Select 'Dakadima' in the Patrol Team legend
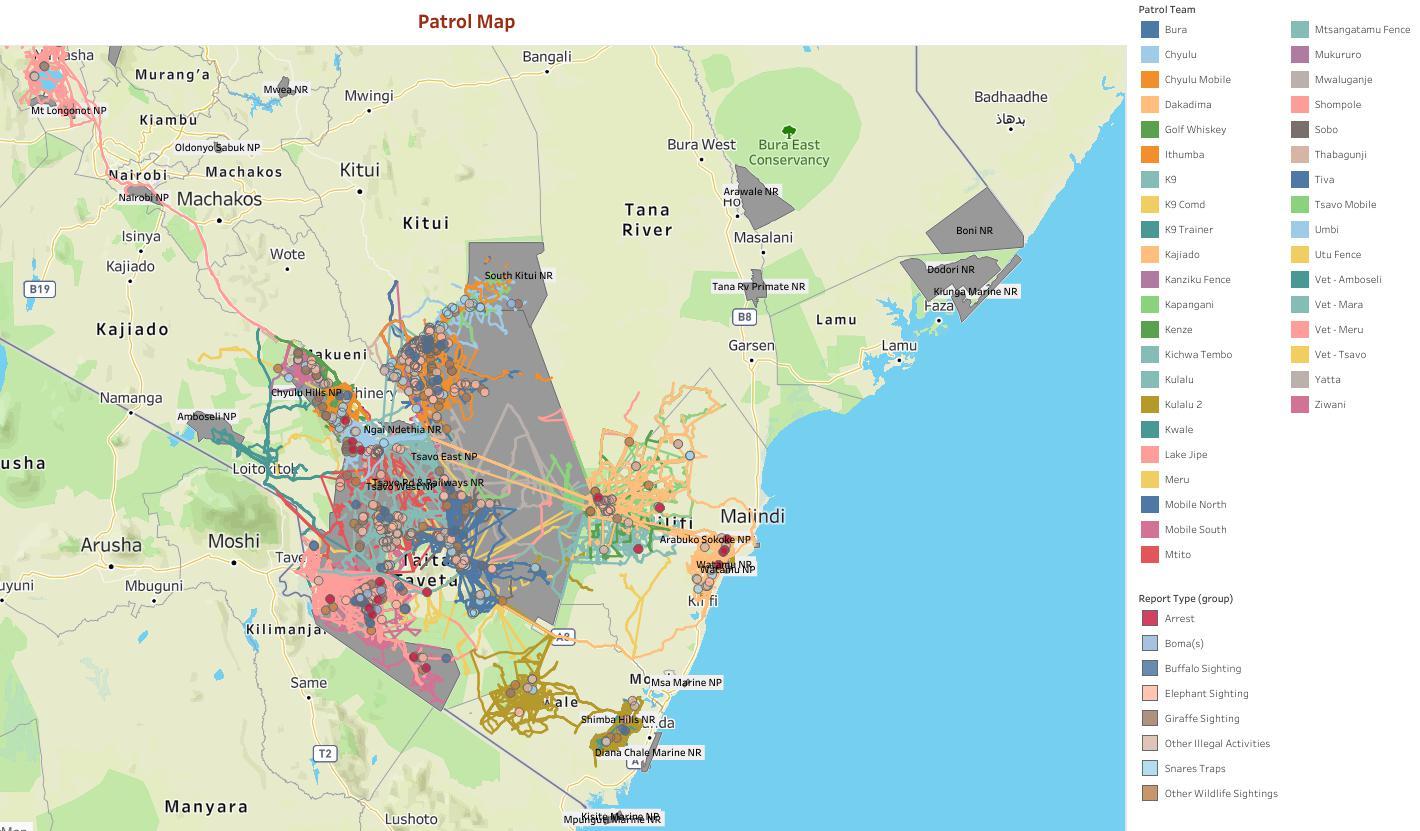The width and height of the screenshot is (1420, 831). coord(1188,105)
